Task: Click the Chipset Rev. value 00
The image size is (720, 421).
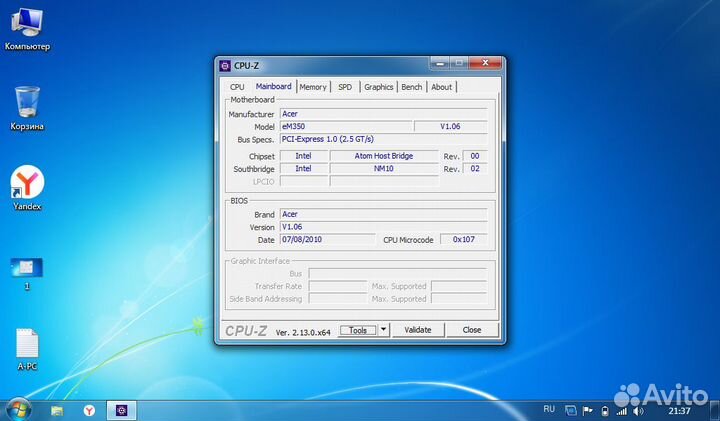Action: pyautogui.click(x=475, y=156)
